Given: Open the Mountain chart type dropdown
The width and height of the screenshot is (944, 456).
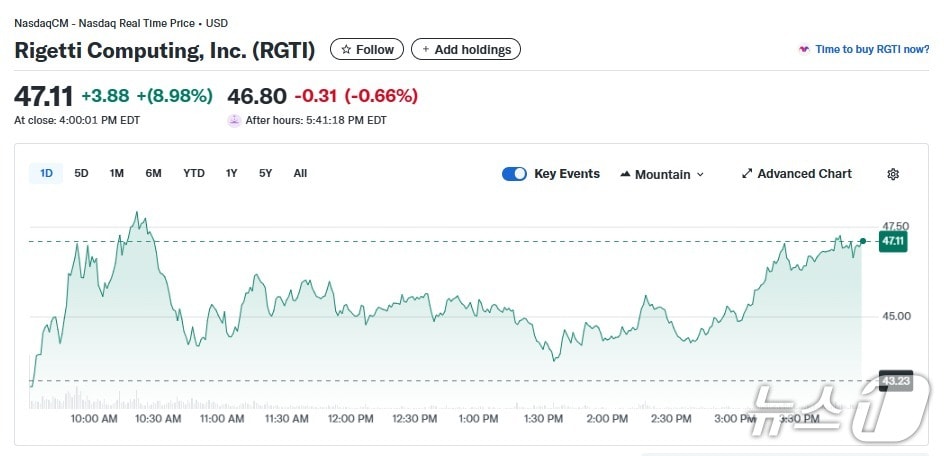Looking at the screenshot, I should click(x=662, y=174).
